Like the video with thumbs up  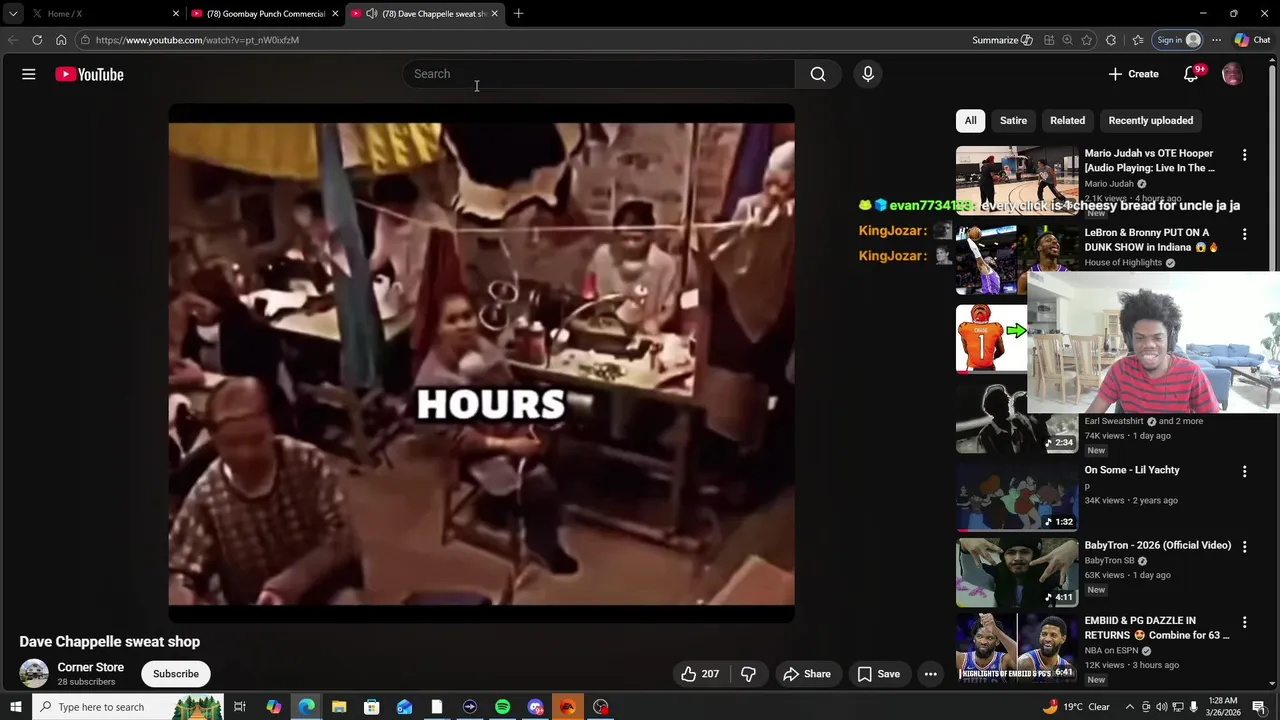700,674
